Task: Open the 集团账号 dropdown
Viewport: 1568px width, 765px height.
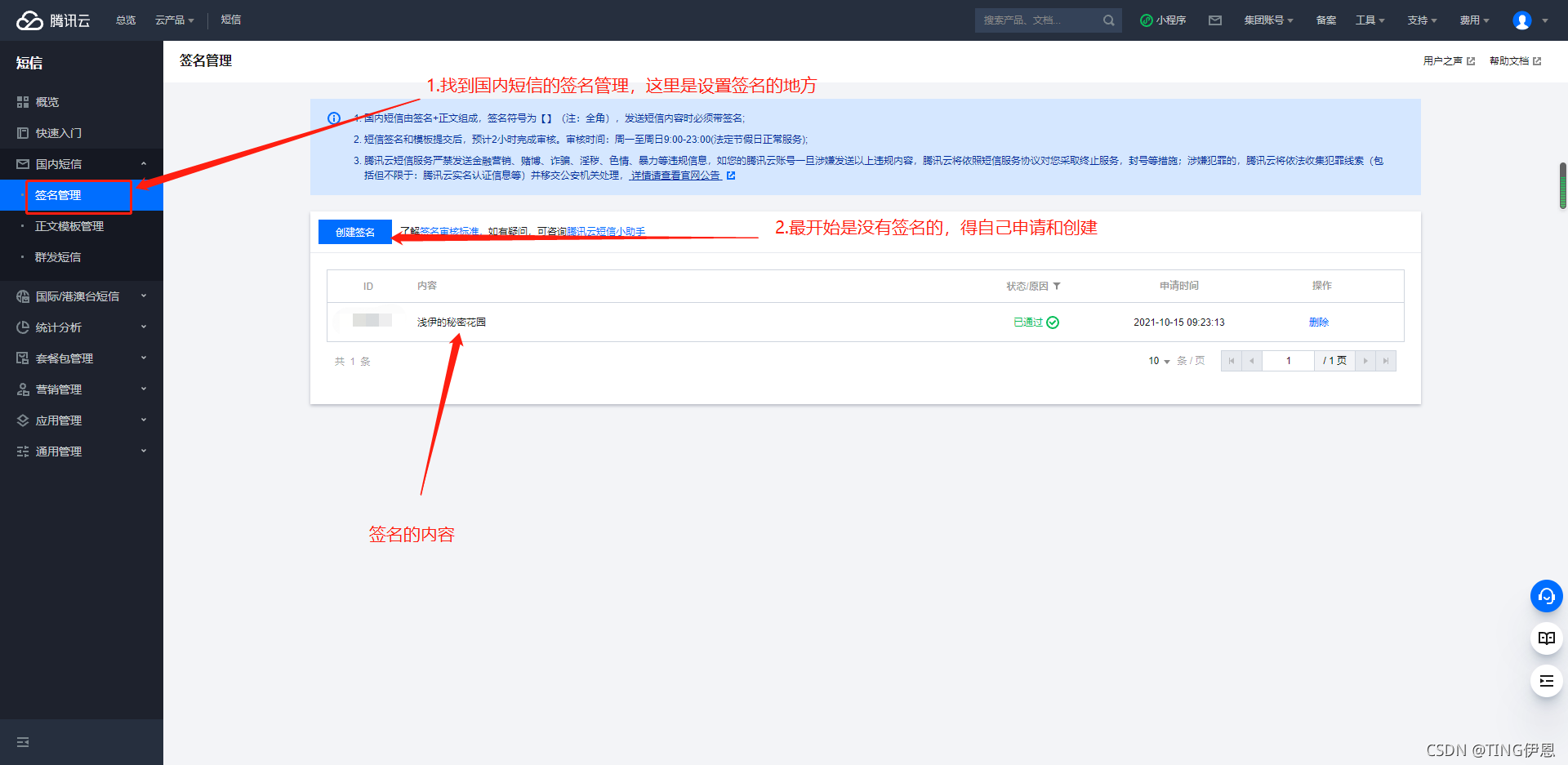Action: pos(1268,20)
